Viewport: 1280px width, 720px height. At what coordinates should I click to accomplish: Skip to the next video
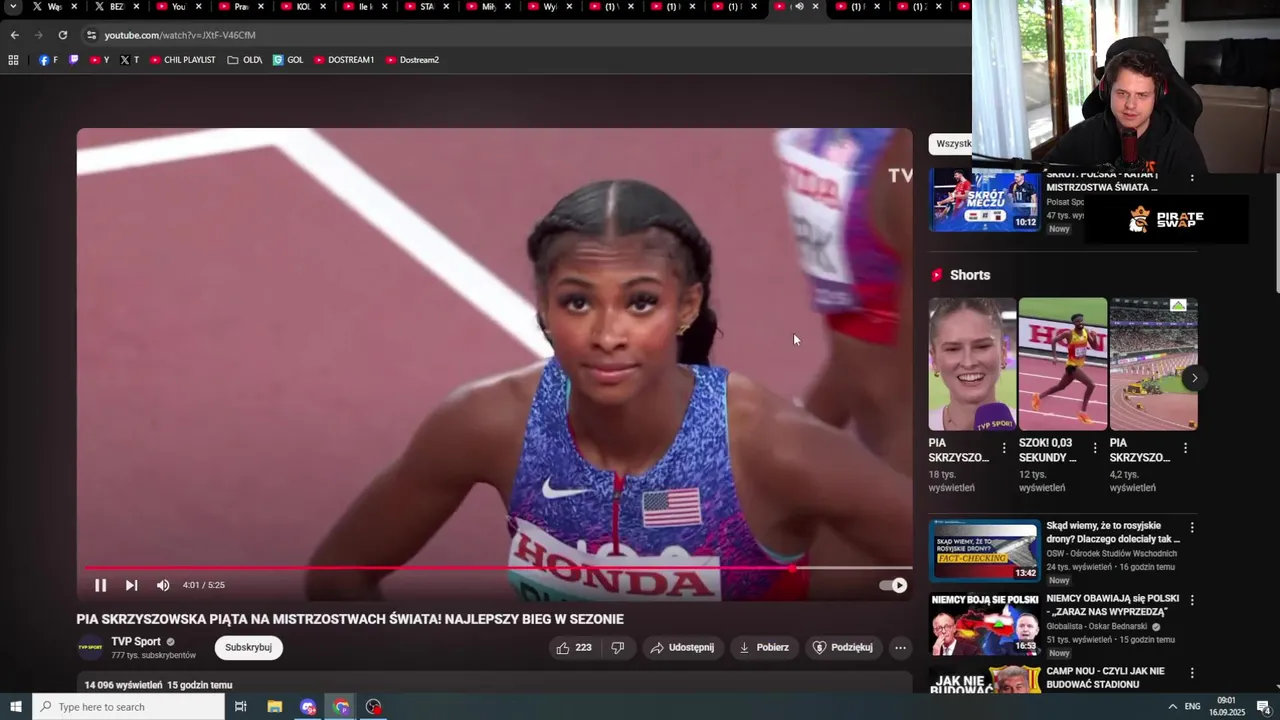131,585
